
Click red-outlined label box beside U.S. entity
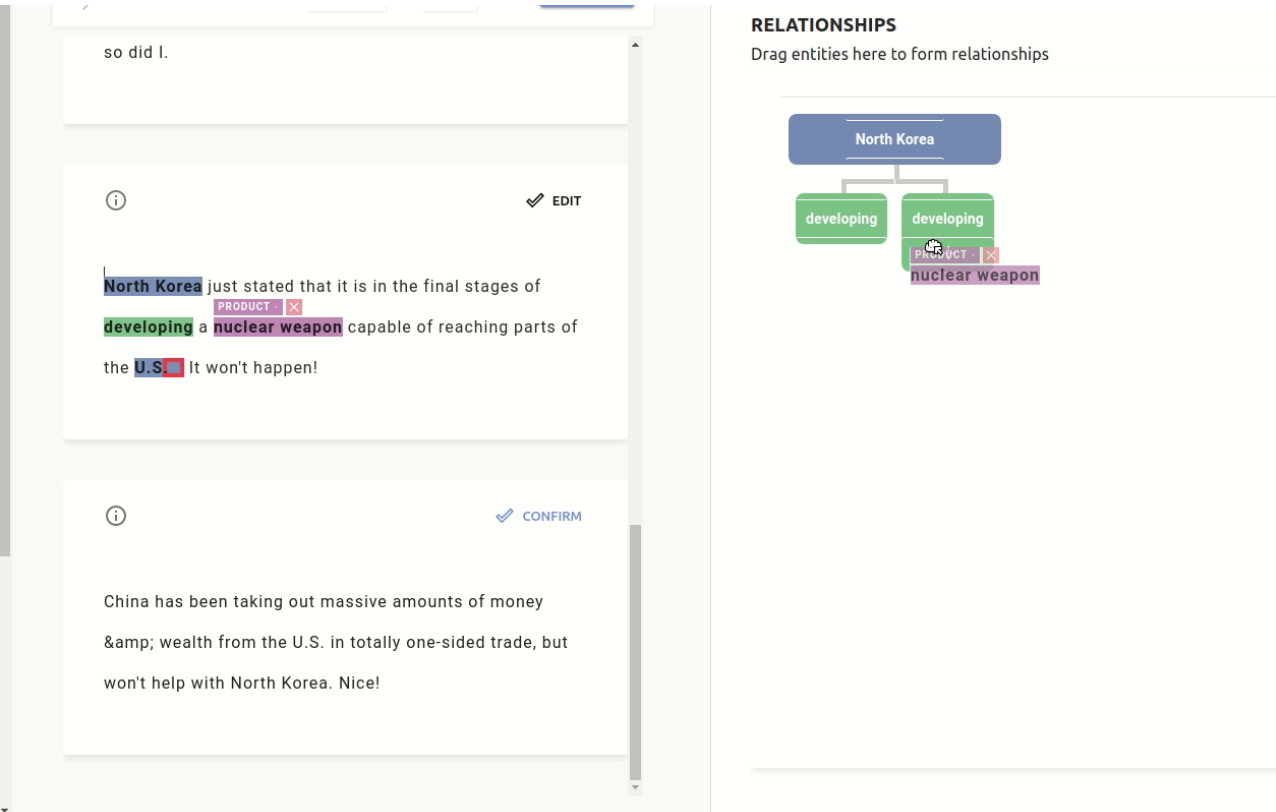175,368
